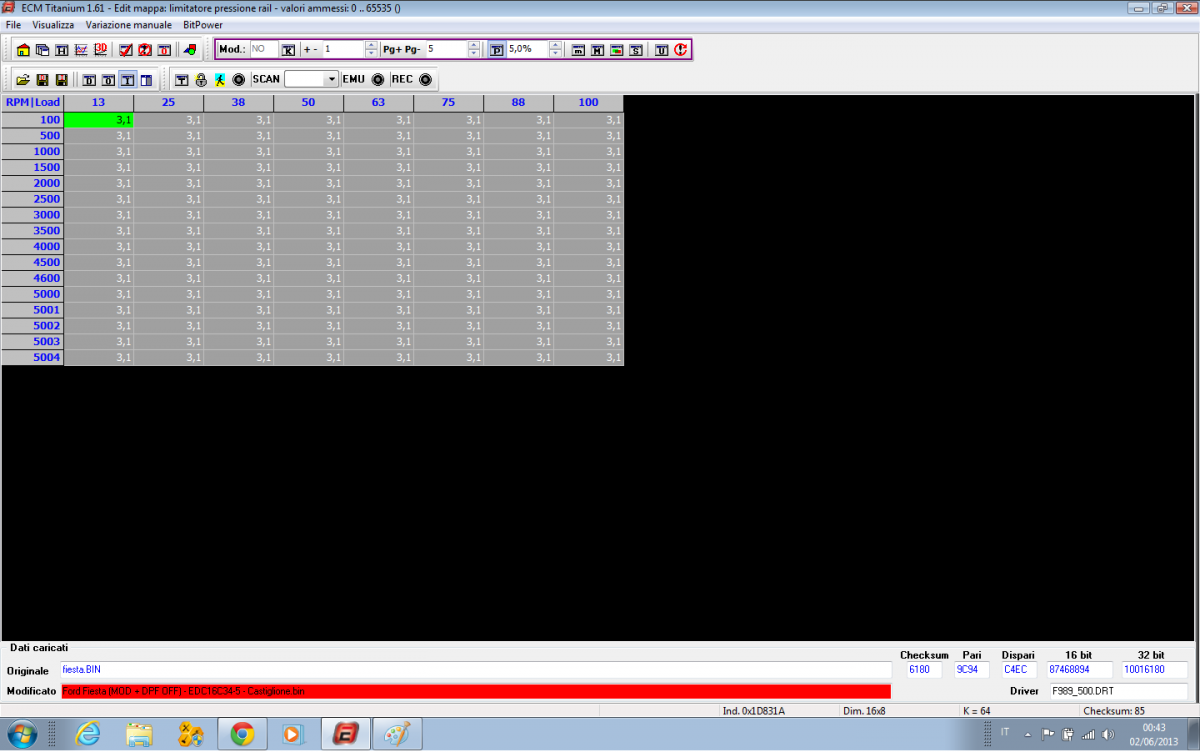This screenshot has height=752, width=1200.
Task: Open the Variazione manuale menu
Action: (x=128, y=24)
